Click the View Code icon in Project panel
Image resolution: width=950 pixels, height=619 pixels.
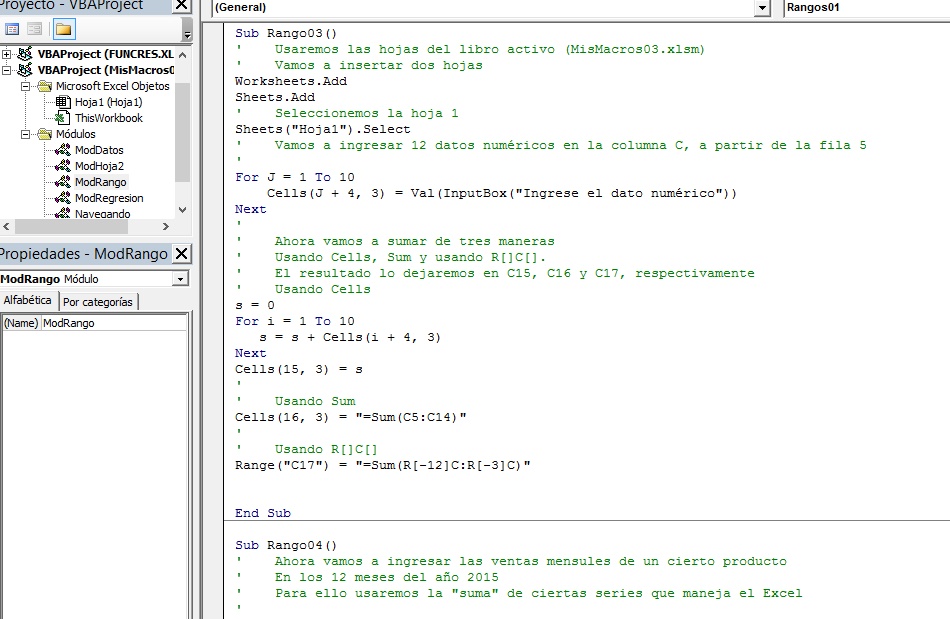pyautogui.click(x=12, y=28)
